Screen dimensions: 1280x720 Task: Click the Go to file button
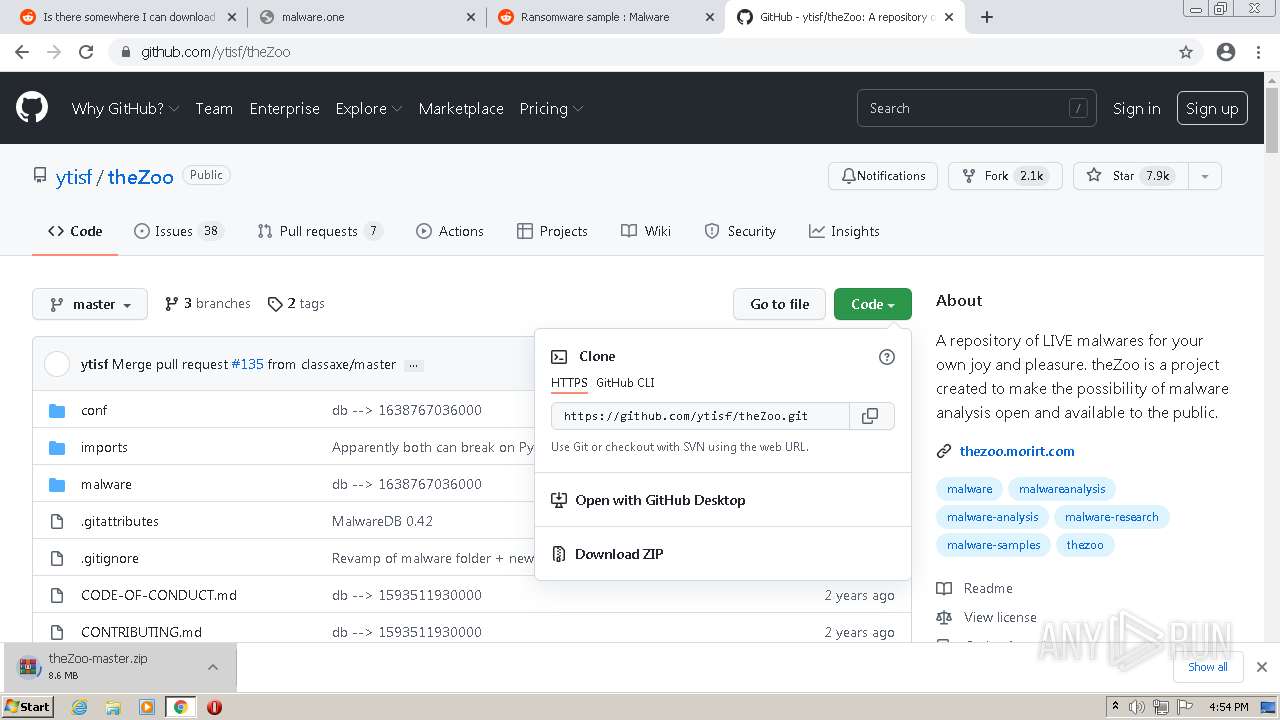[780, 304]
